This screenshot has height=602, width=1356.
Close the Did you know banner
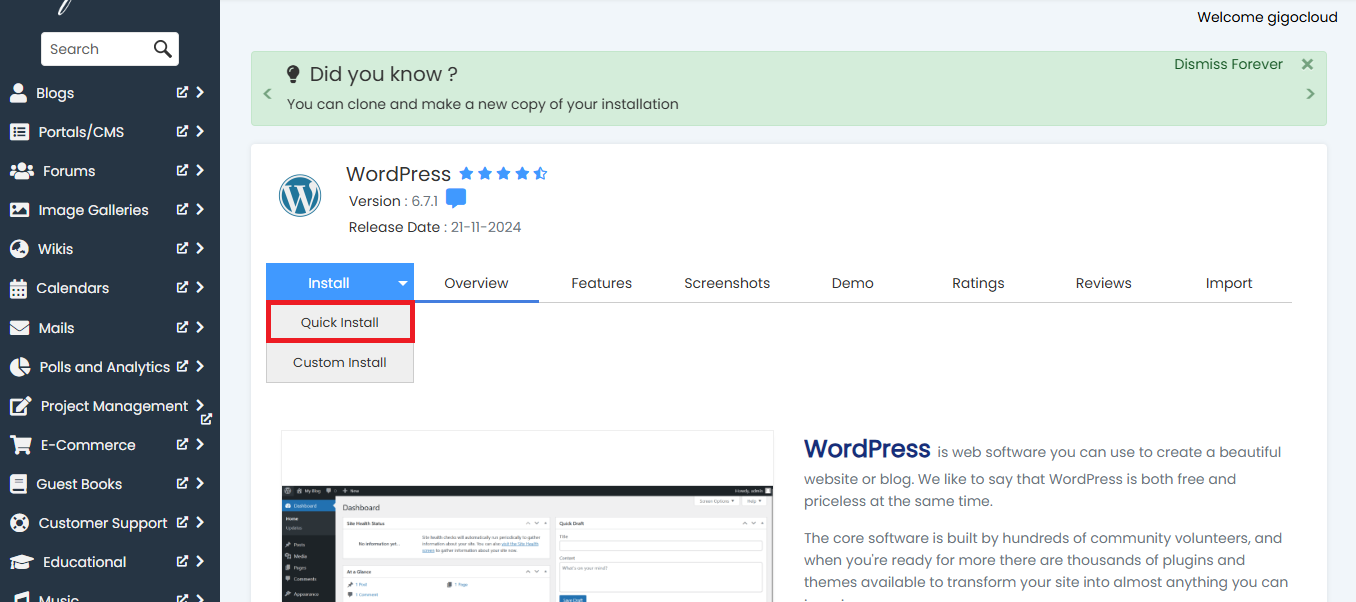pos(1307,64)
